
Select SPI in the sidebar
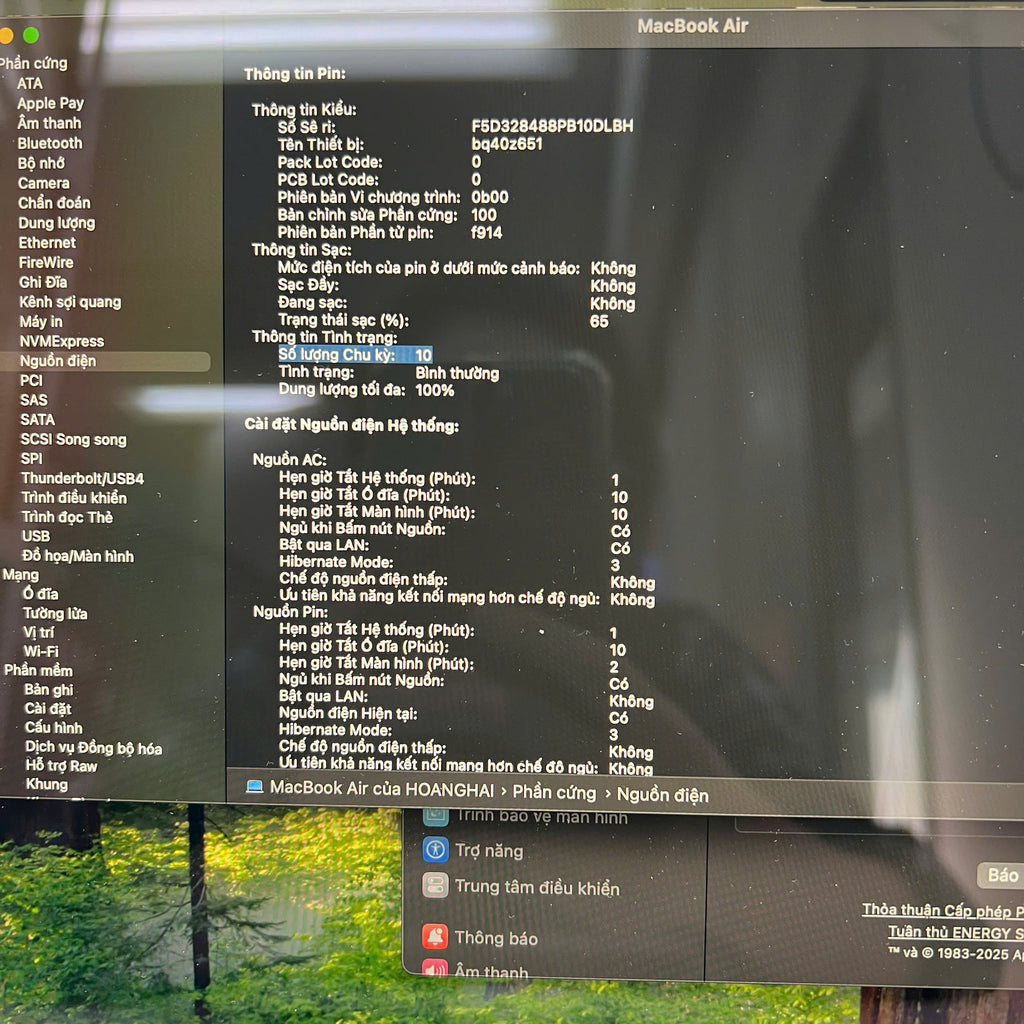pos(31,458)
